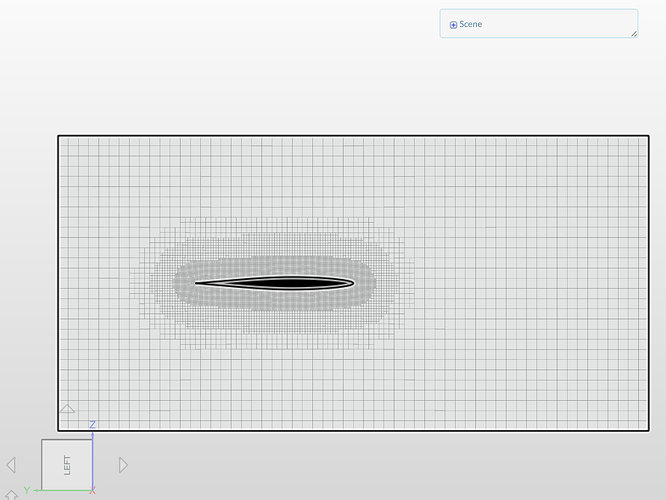This screenshot has width=666, height=500.
Task: Click the up arrow near orientation cube
Action: [11, 495]
